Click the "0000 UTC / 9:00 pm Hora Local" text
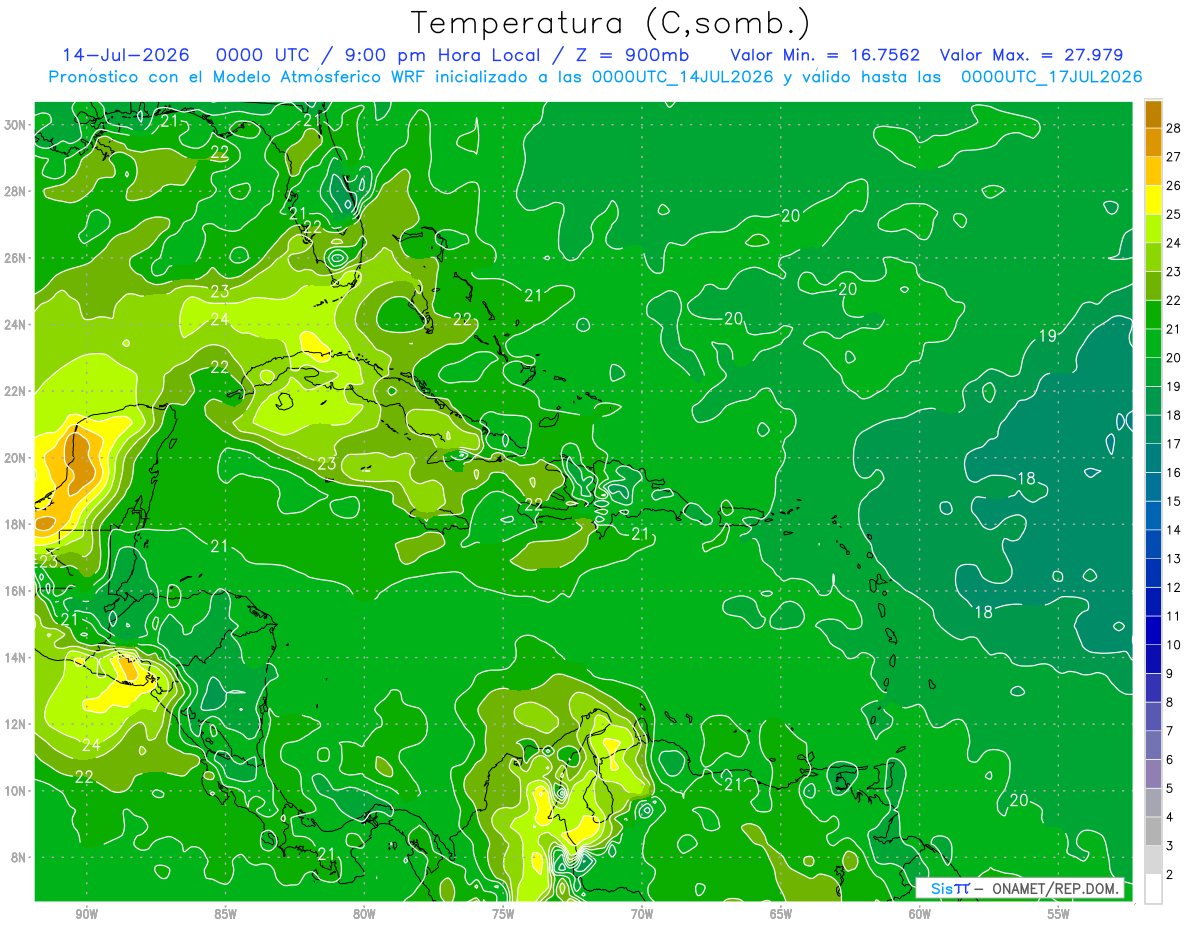Screen dimensions: 1200x927 (x=377, y=55)
